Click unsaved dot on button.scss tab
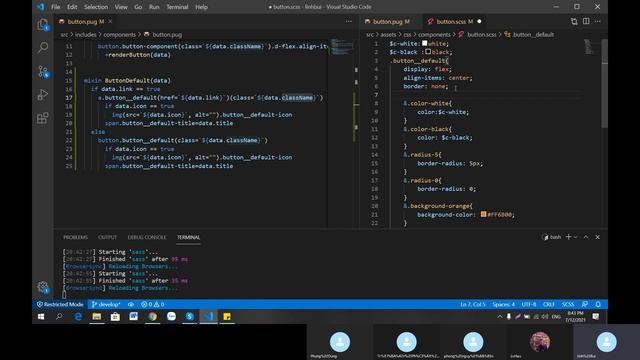The width and height of the screenshot is (640, 360). tap(479, 22)
